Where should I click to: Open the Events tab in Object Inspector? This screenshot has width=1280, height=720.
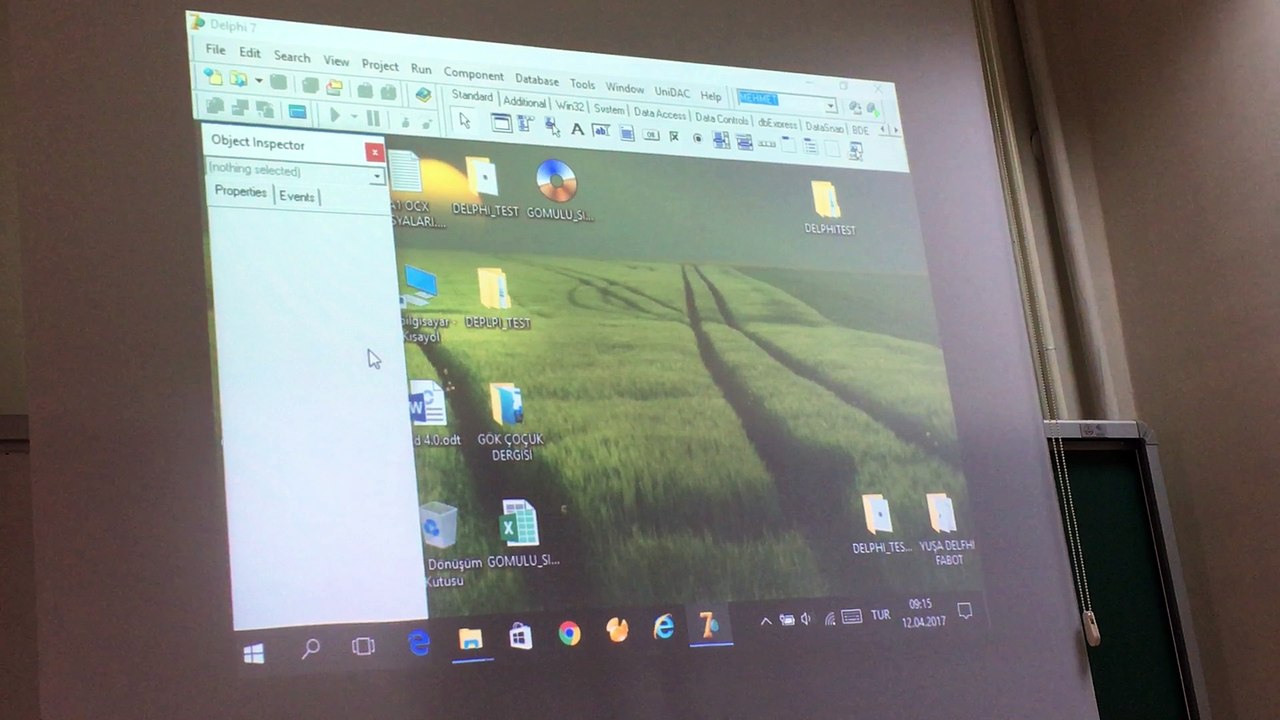click(x=297, y=196)
